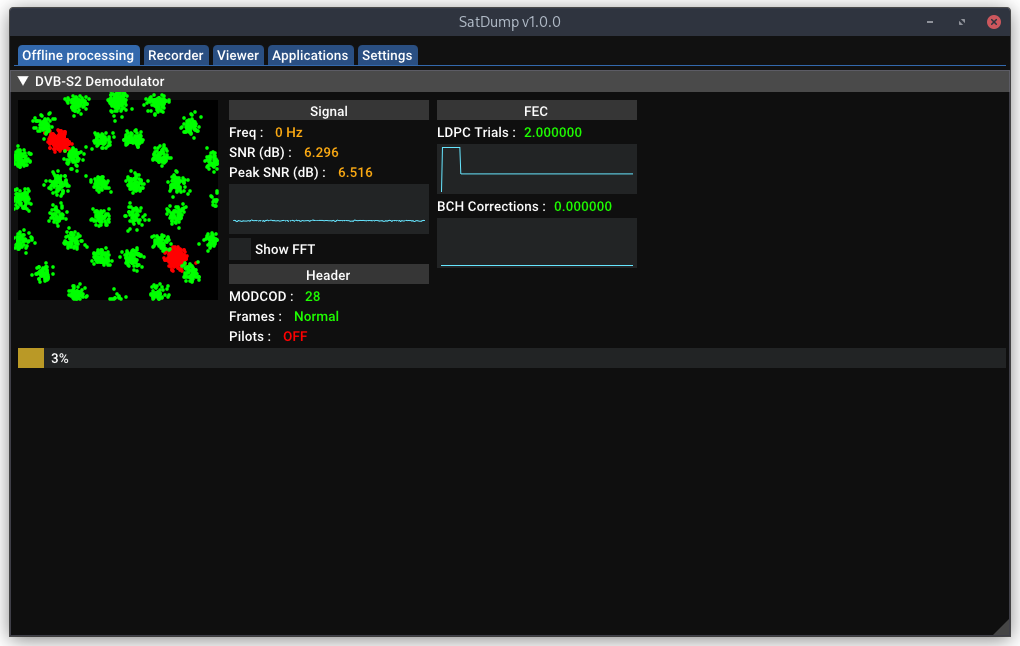The image size is (1020, 646).
Task: Click the LDPC Trials value 2.000000
Action: point(553,132)
